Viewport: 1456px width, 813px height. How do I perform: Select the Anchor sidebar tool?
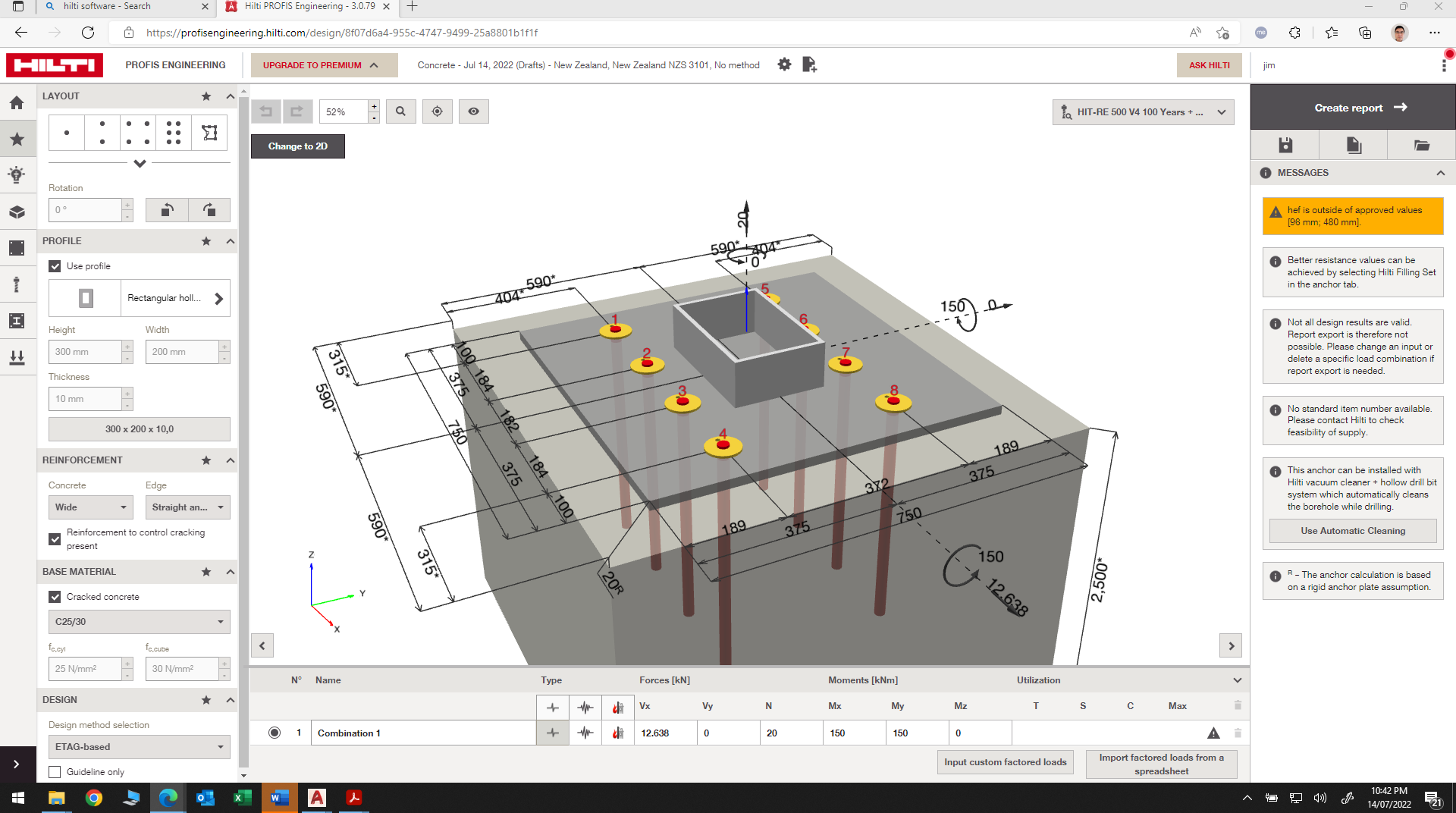coord(18,284)
